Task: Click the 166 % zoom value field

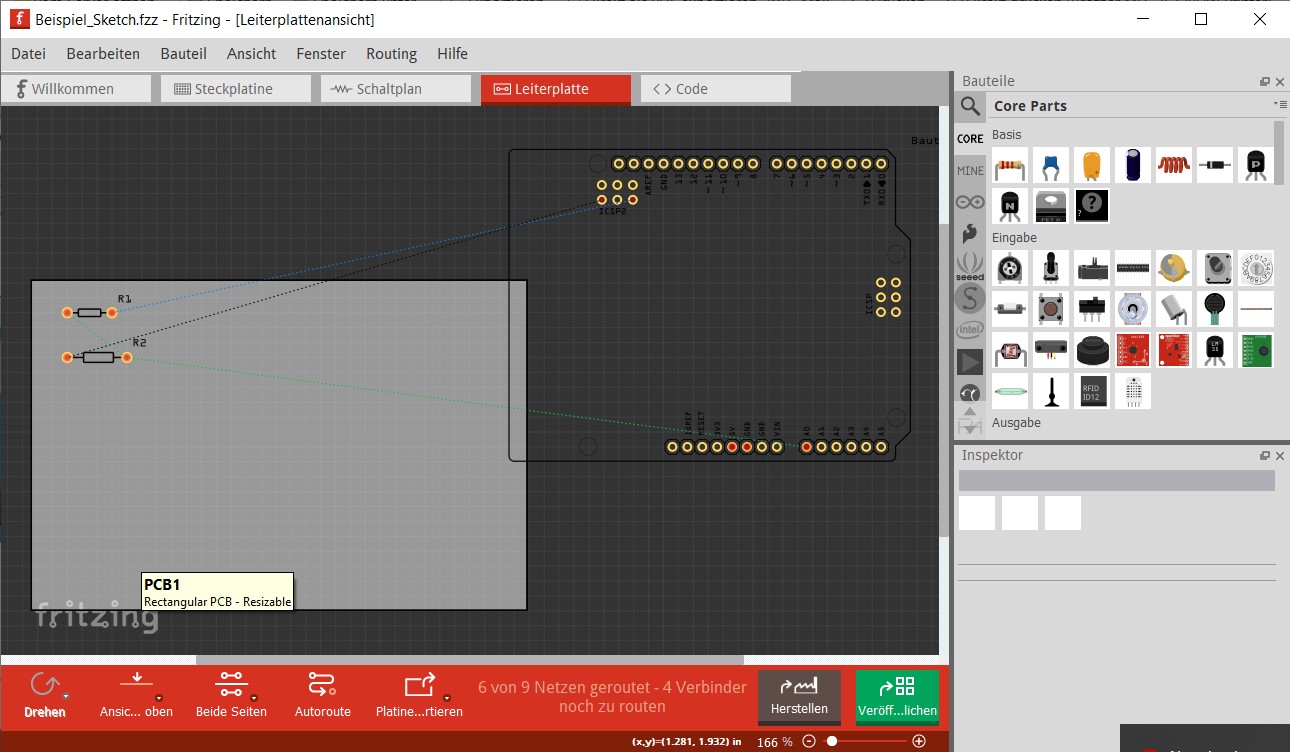Action: tap(775, 742)
